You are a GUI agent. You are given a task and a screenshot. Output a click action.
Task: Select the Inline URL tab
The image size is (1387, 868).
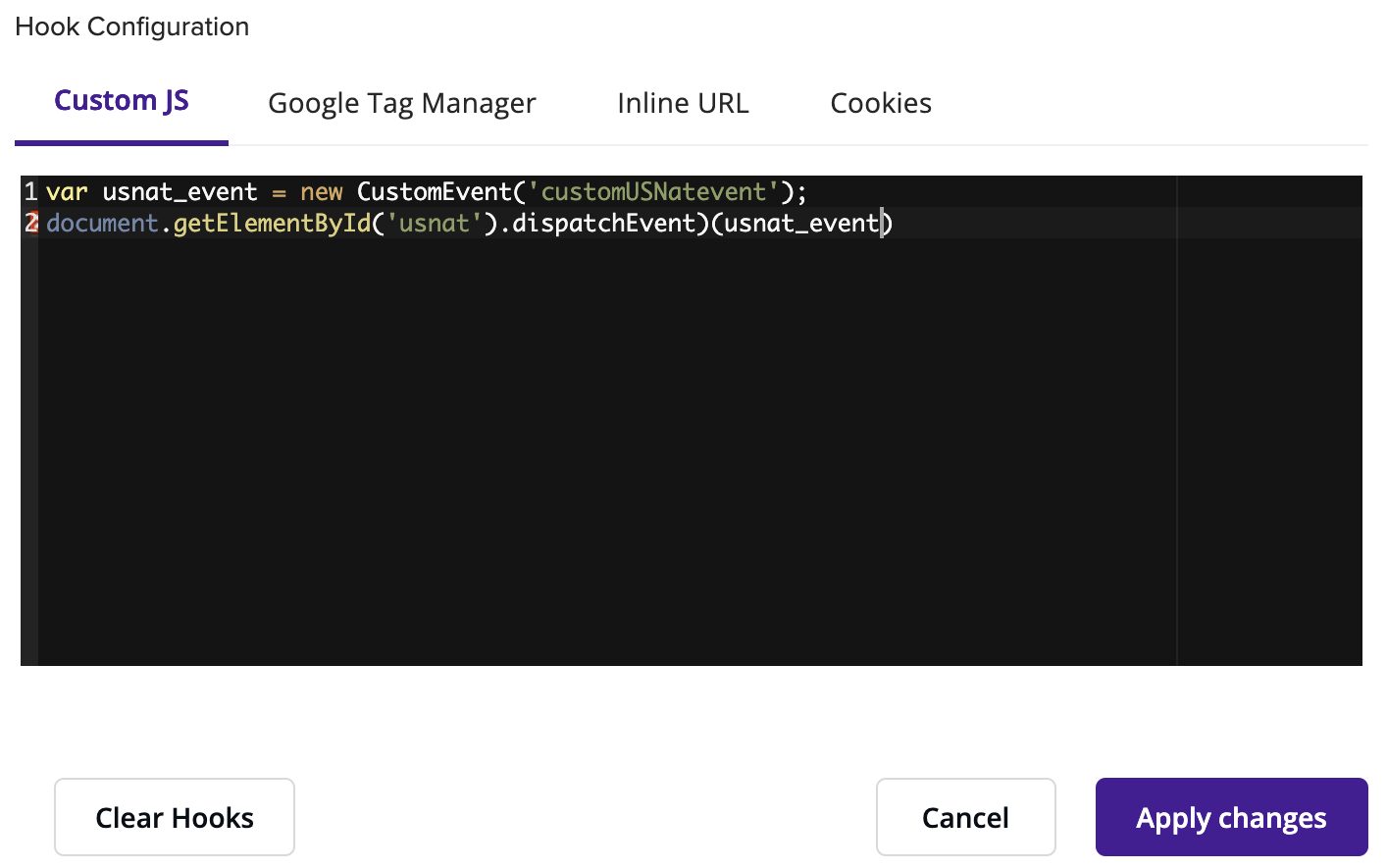click(683, 103)
